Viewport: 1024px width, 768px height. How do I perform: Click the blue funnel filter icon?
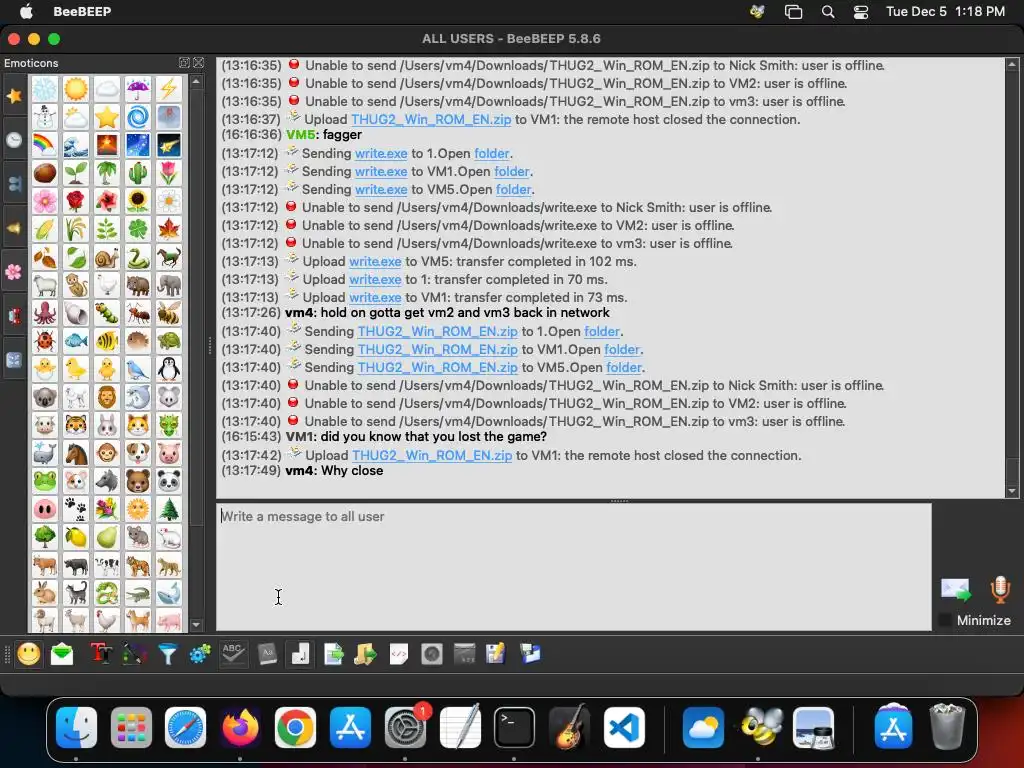pos(167,654)
